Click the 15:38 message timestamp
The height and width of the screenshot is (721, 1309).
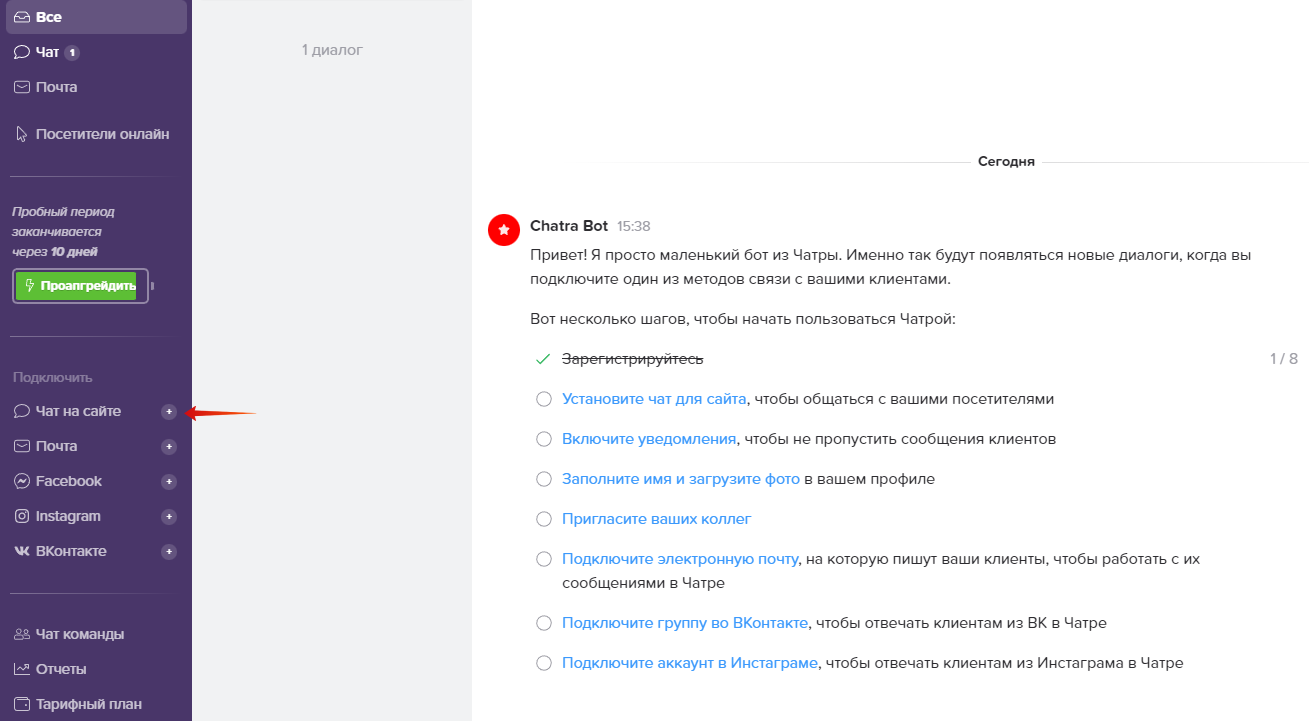[x=634, y=227]
